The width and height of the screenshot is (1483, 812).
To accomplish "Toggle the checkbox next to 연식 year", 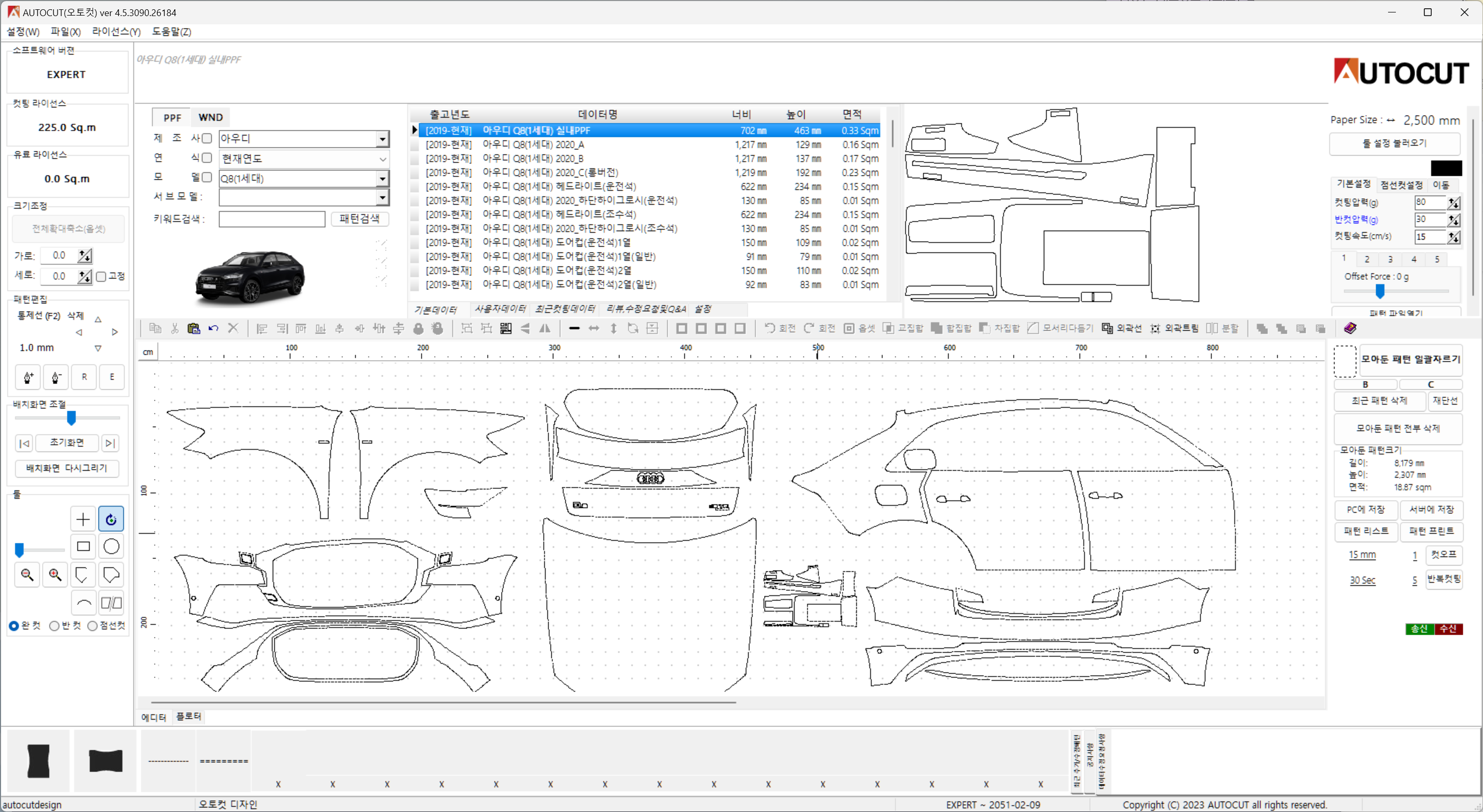I will pos(206,158).
